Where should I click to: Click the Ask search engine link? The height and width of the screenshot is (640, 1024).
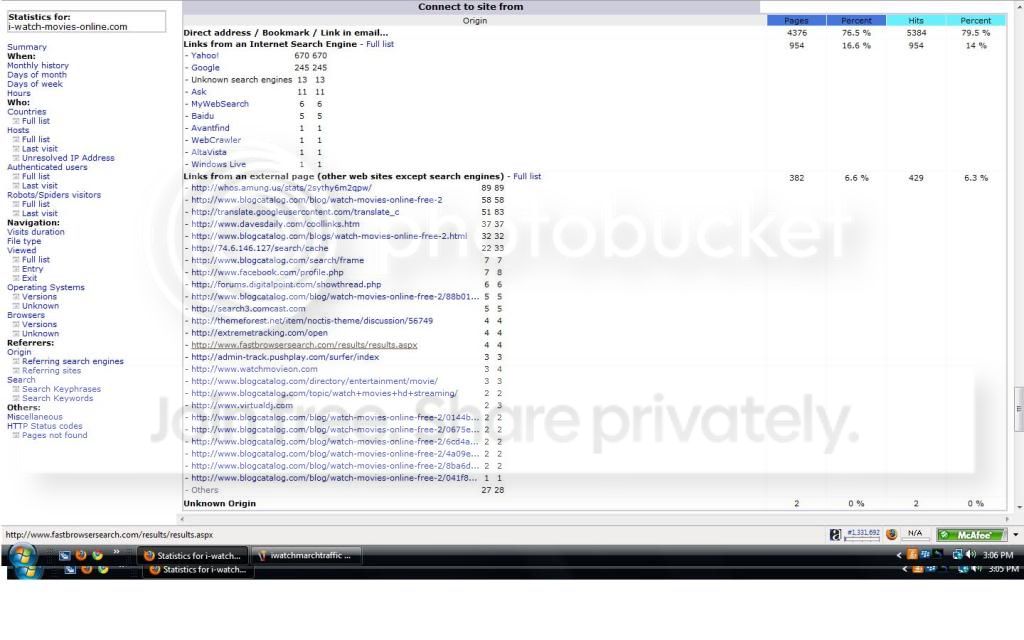(199, 92)
